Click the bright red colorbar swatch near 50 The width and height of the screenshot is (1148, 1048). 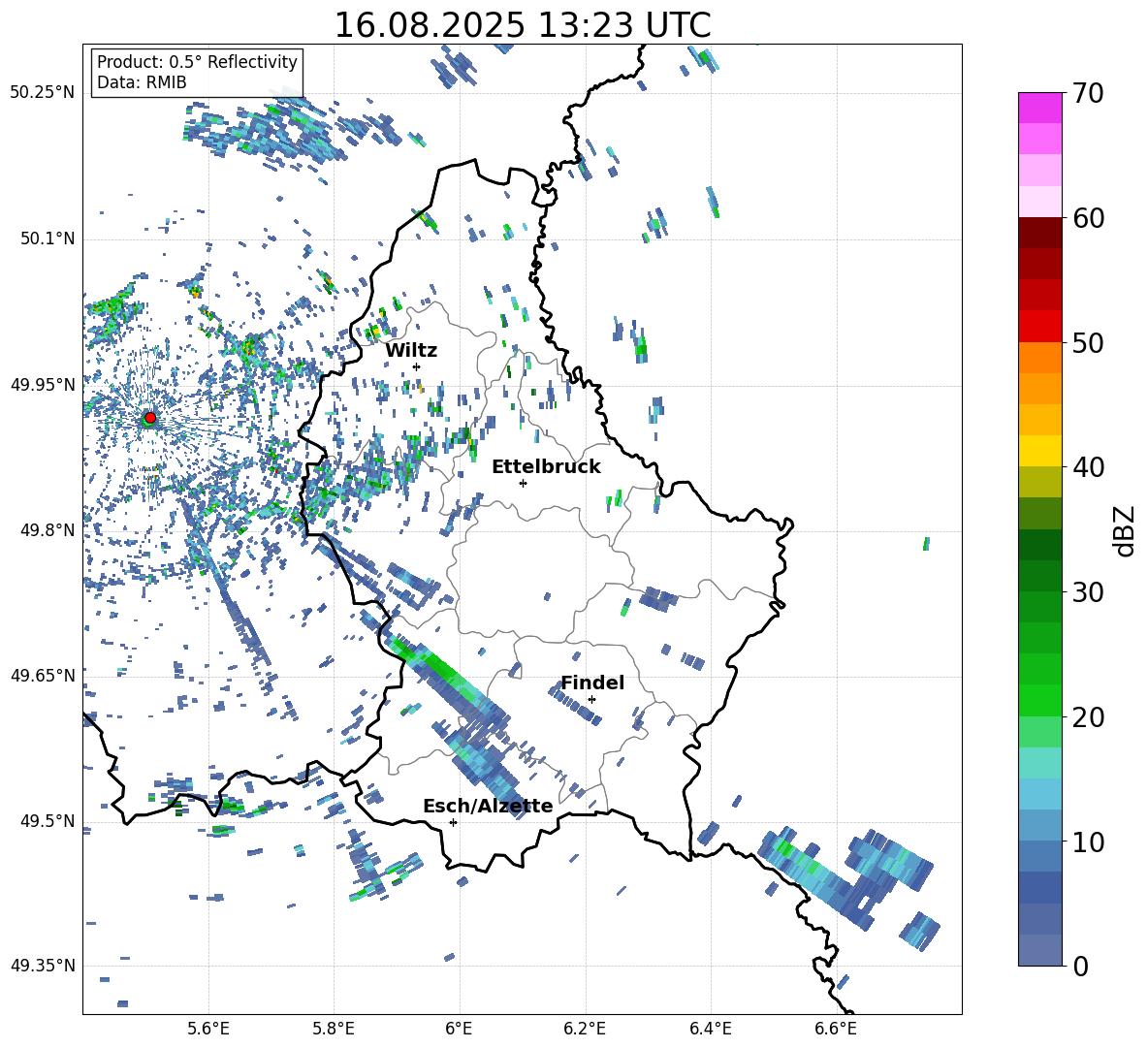coord(1039,327)
